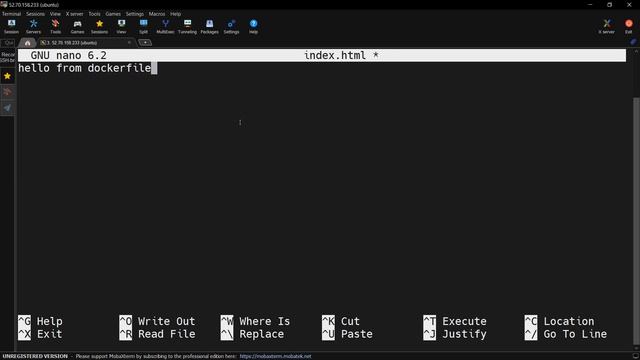
Task: Click the '^O Write Out' shortcut label
Action: (x=157, y=321)
